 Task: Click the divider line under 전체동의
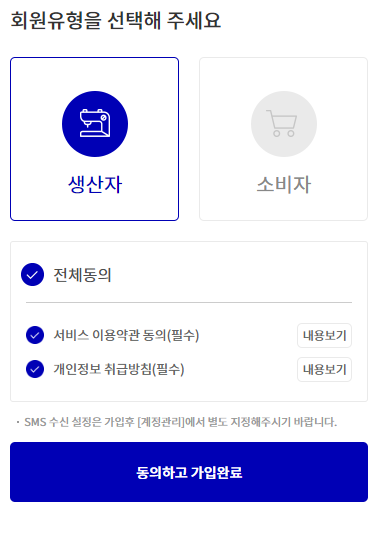click(x=189, y=302)
